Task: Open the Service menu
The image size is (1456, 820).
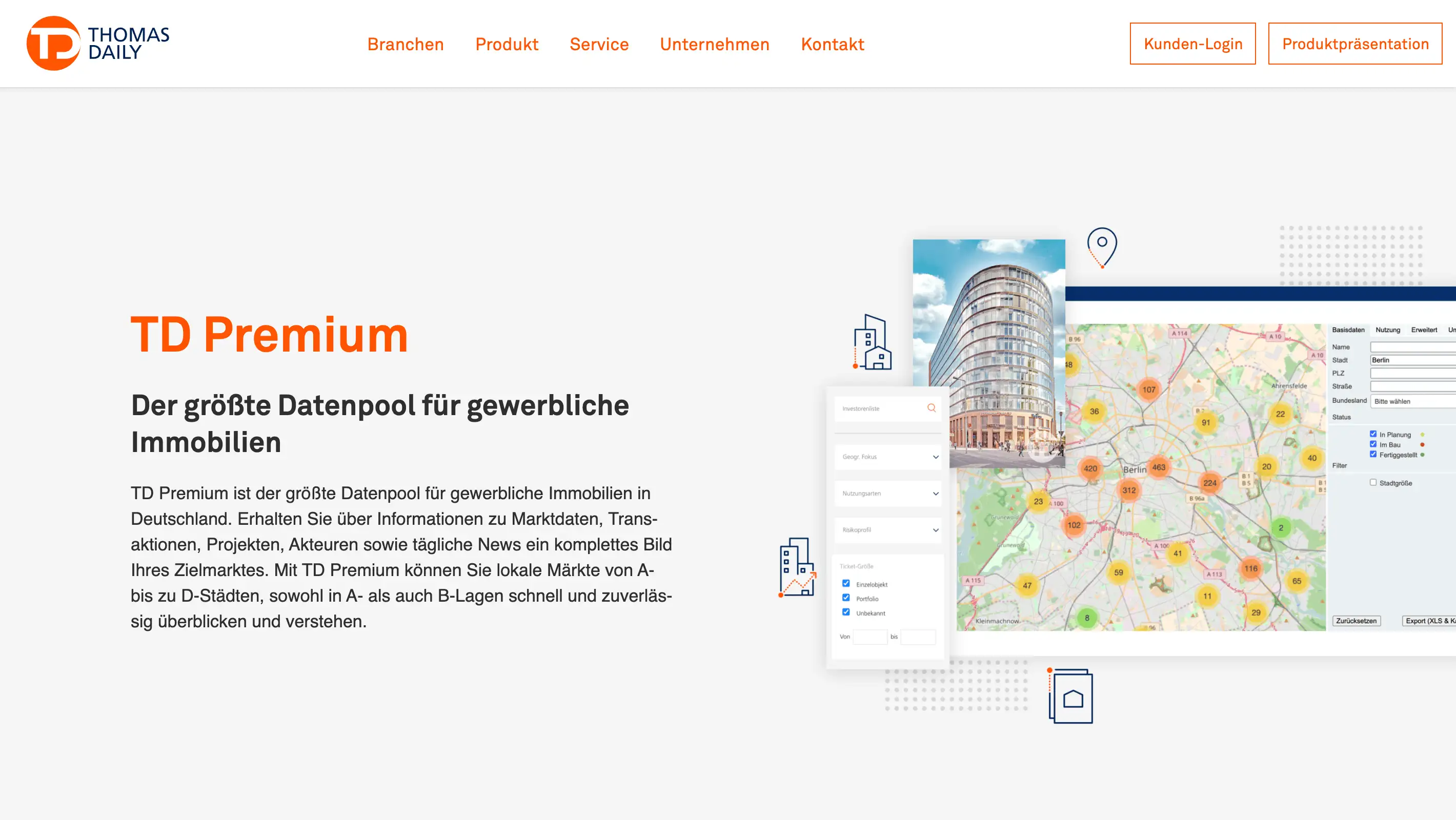Action: (599, 44)
